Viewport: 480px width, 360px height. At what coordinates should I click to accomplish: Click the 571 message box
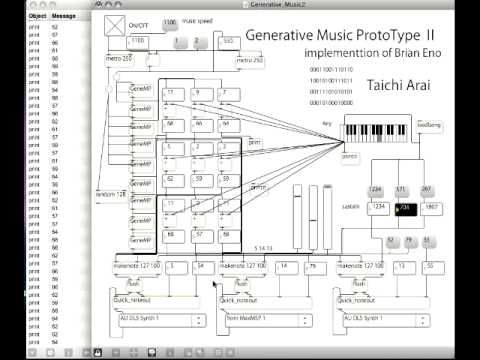tap(401, 191)
